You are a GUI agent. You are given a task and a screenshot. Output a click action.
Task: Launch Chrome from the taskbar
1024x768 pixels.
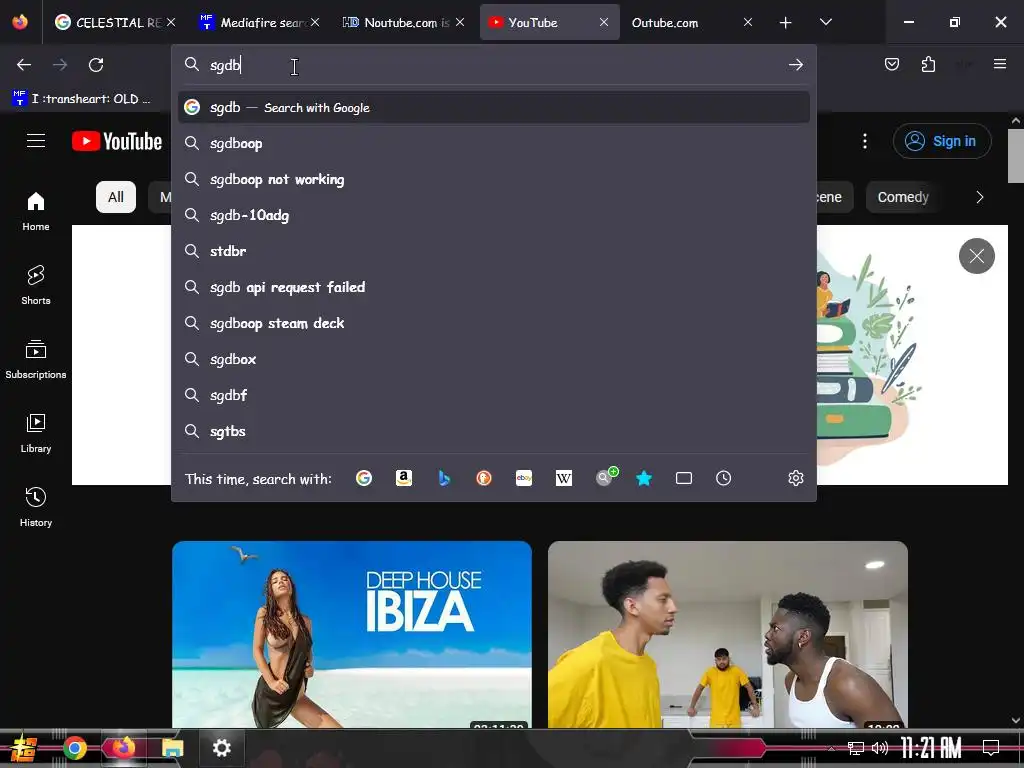(x=74, y=748)
